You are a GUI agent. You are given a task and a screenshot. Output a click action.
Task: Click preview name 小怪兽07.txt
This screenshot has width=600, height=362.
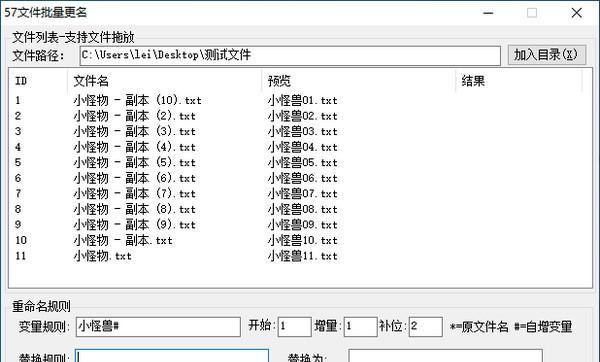click(302, 194)
